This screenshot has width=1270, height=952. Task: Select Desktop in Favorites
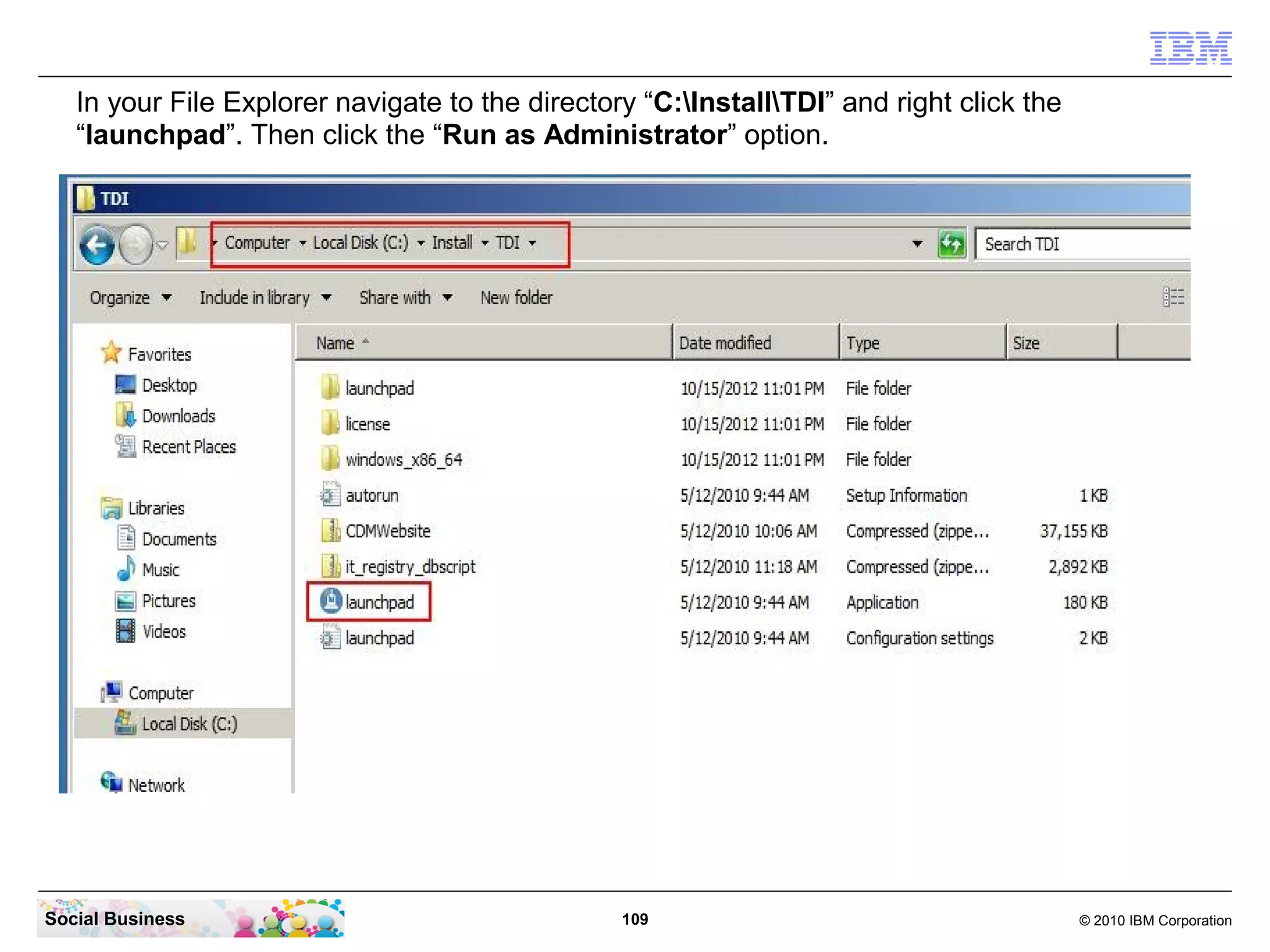pos(169,386)
